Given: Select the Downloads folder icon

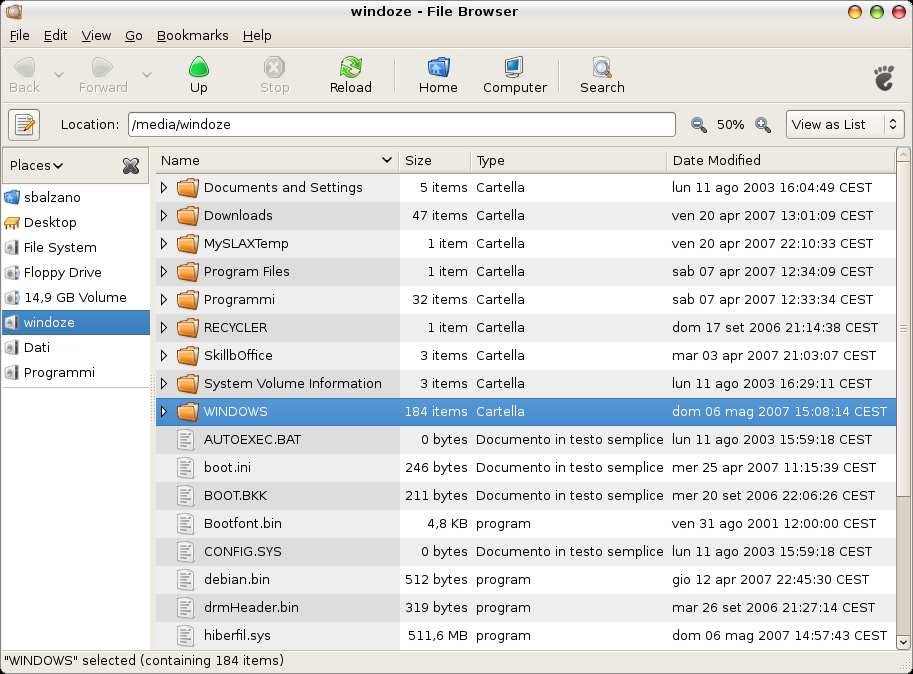Looking at the screenshot, I should click(187, 216).
